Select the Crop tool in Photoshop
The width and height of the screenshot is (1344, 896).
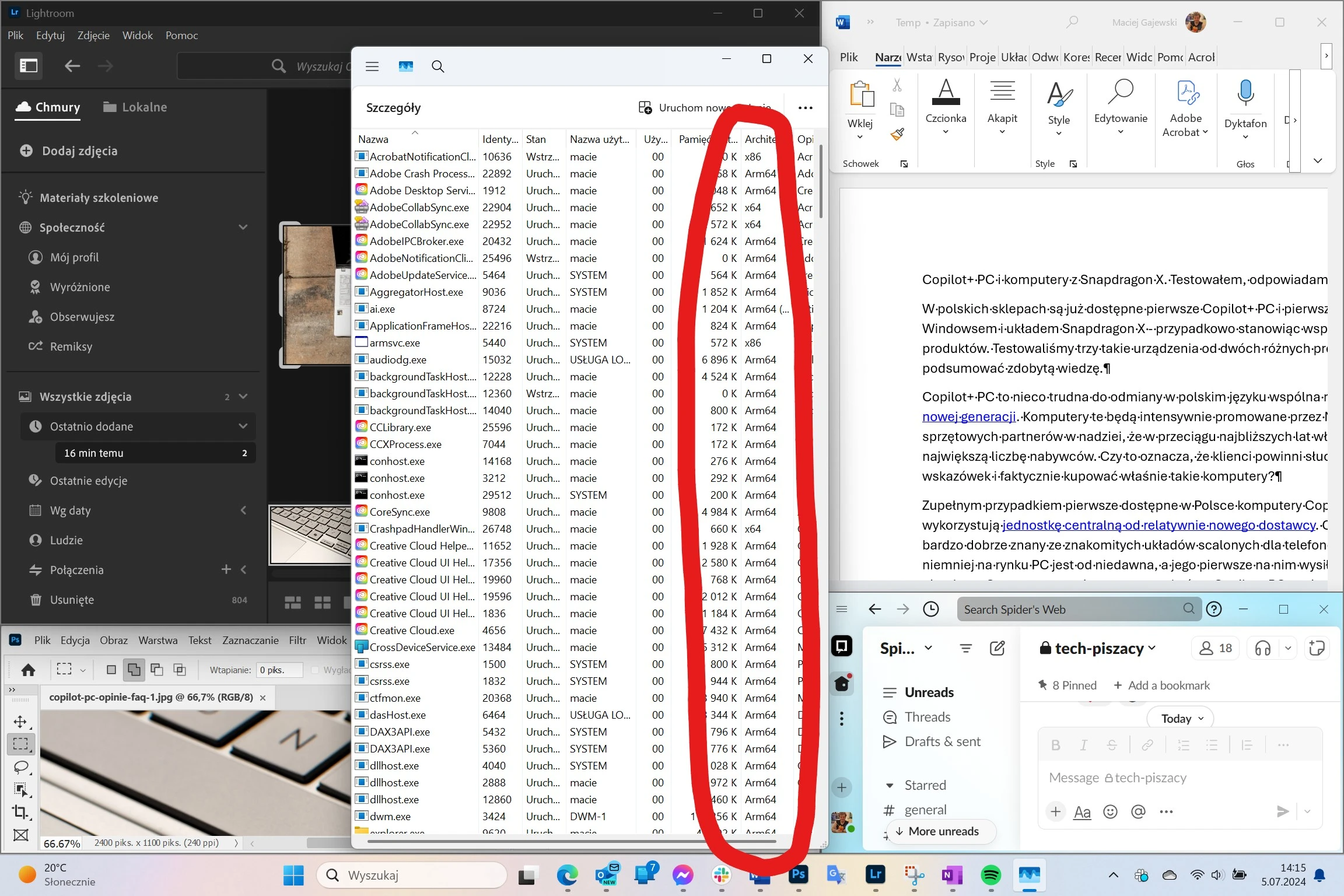coord(21,812)
